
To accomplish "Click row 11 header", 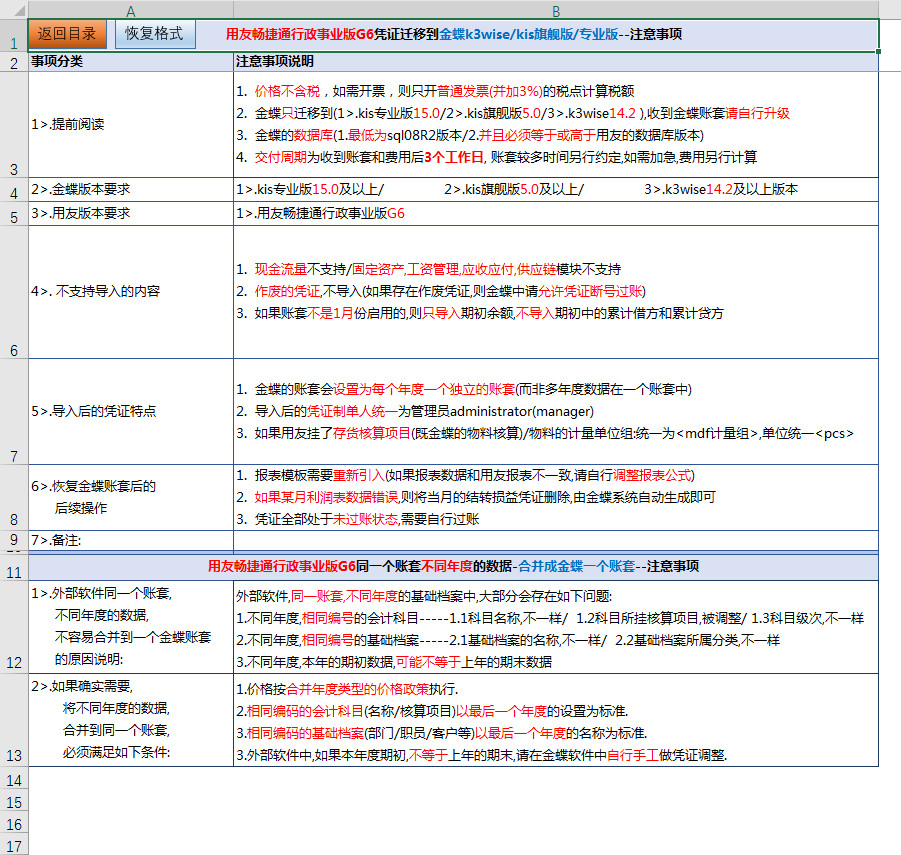I will 14,572.
